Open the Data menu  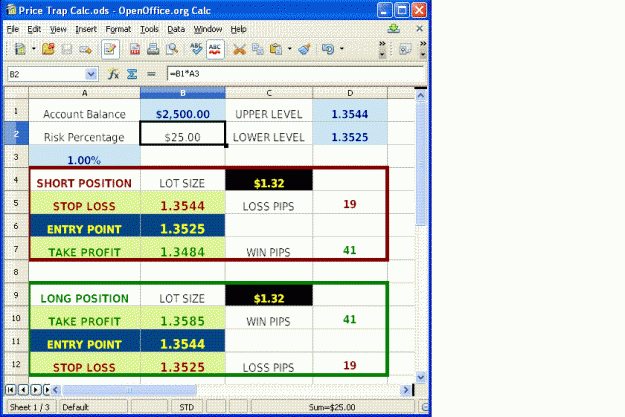coord(176,29)
